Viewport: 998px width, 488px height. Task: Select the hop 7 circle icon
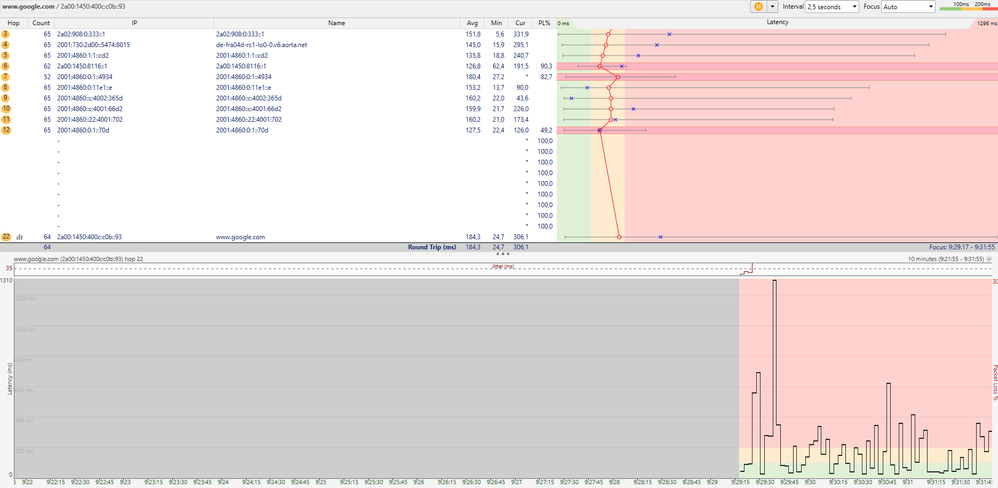click(x=6, y=76)
